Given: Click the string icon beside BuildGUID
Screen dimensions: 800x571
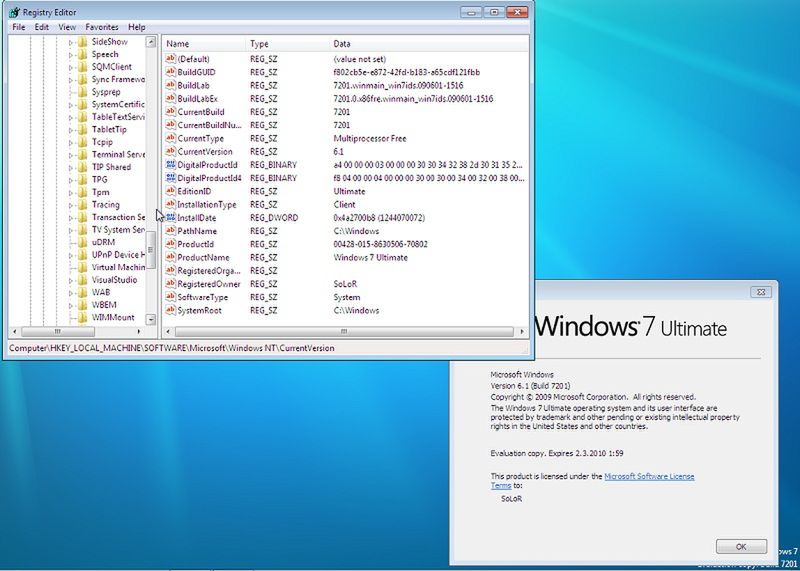Looking at the screenshot, I should (170, 72).
